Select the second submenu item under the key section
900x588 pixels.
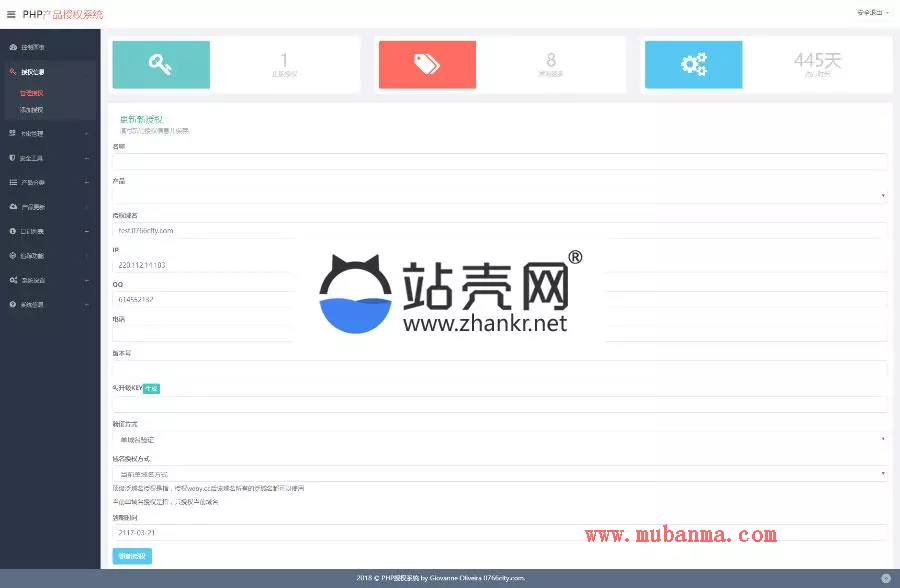32,109
